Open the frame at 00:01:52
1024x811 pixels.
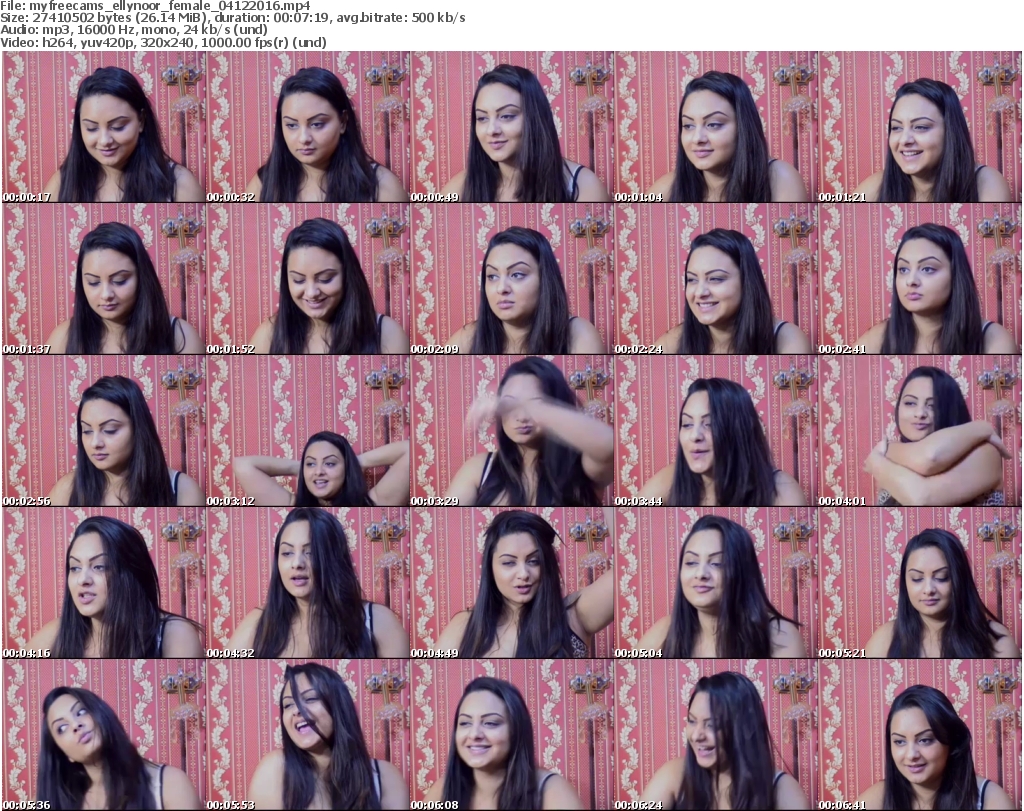click(x=308, y=279)
